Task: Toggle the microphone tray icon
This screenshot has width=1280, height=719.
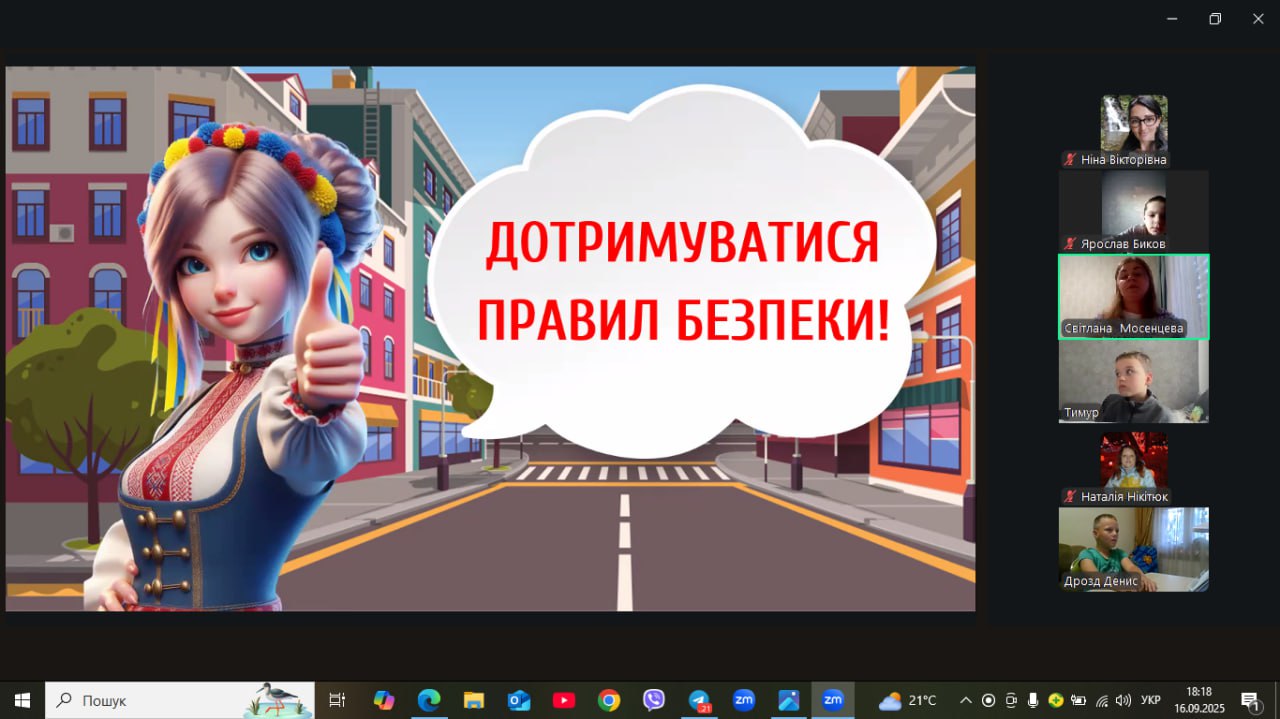Action: pos(1033,700)
